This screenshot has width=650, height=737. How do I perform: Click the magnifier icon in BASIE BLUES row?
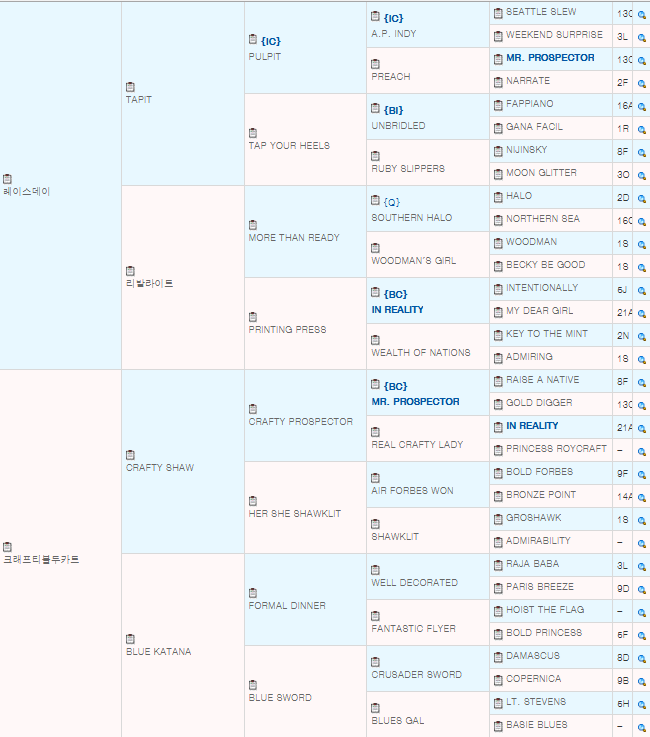[x=641, y=726]
